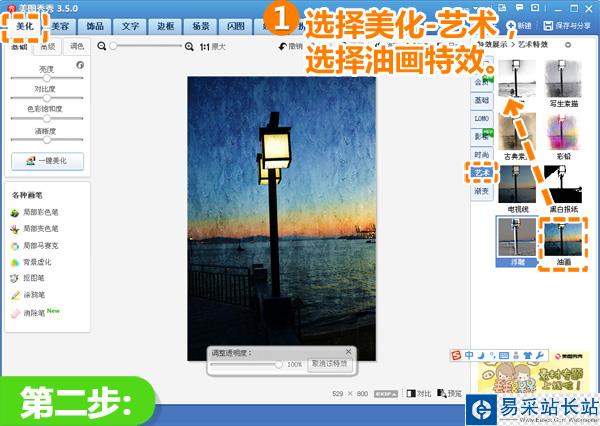The width and height of the screenshot is (600, 426).
Task: Click the 对比 compare icon
Action: [411, 393]
